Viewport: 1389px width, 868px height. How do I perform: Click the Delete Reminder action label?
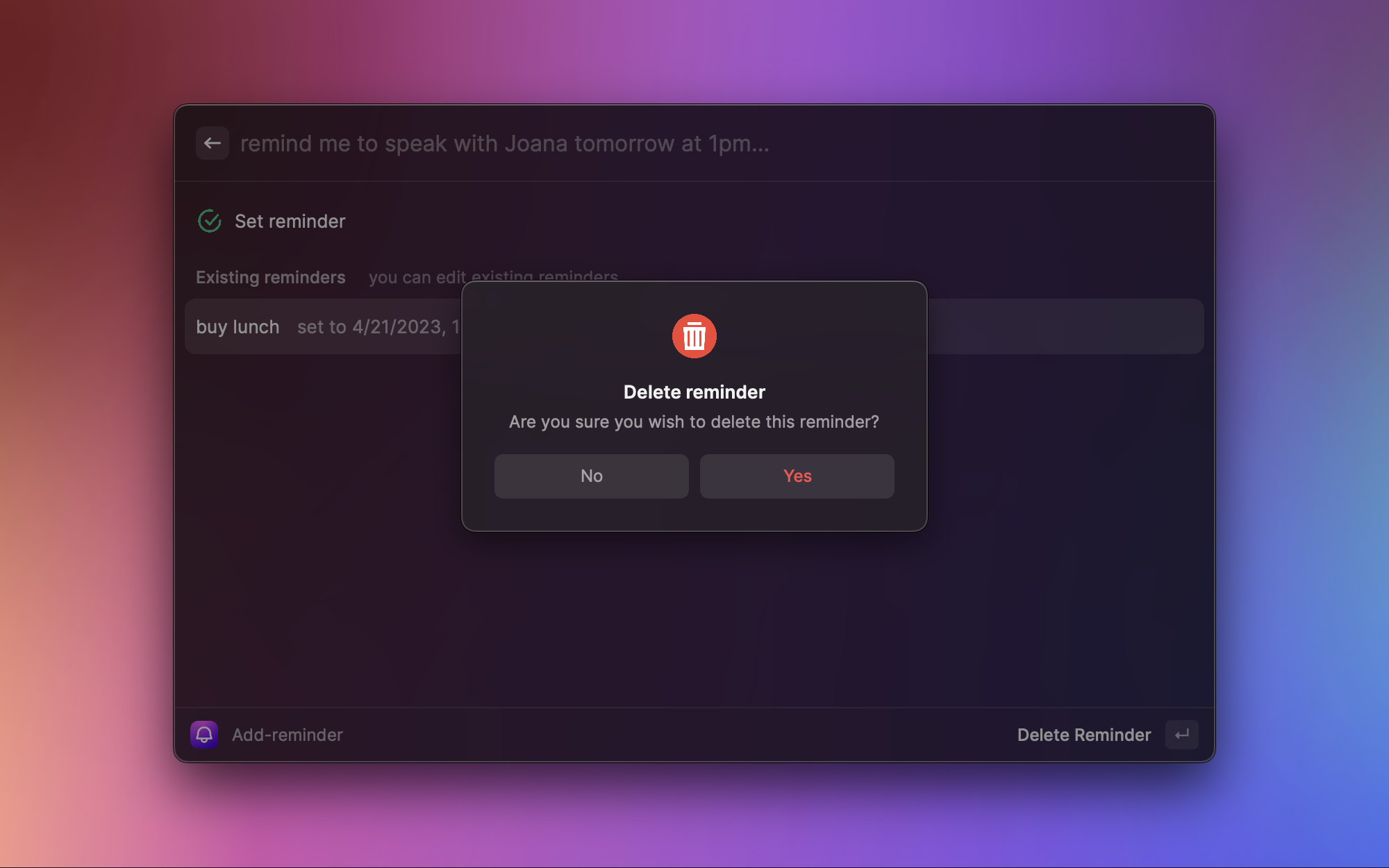tap(1083, 735)
